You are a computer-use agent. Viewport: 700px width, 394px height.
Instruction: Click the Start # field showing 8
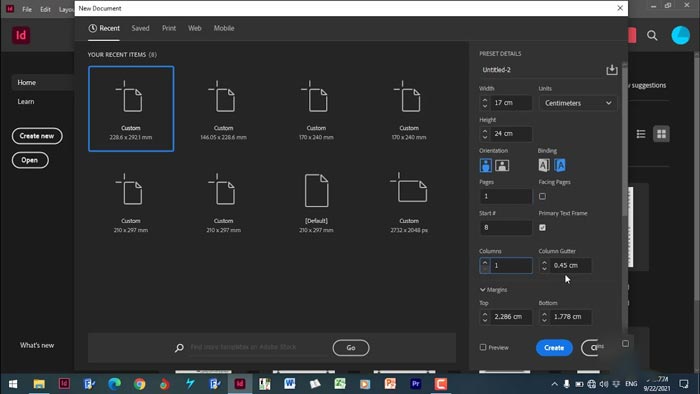[506, 228]
